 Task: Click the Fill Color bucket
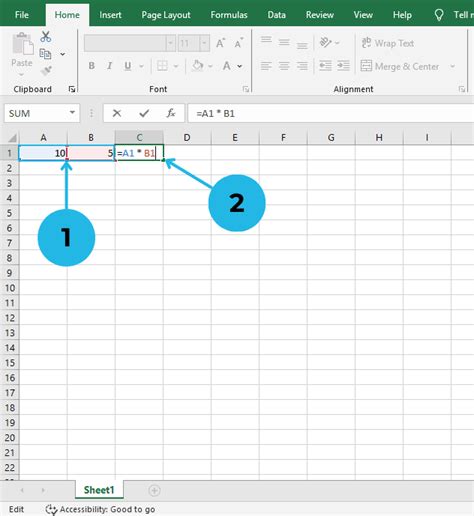tap(197, 66)
